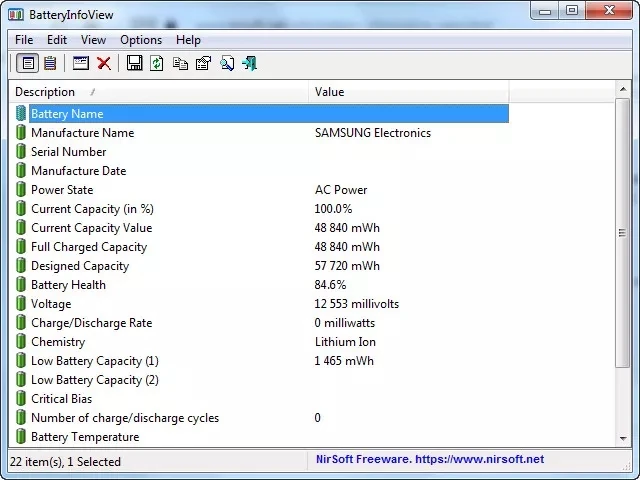
Task: Click the scrollbar up arrow
Action: pos(623,89)
